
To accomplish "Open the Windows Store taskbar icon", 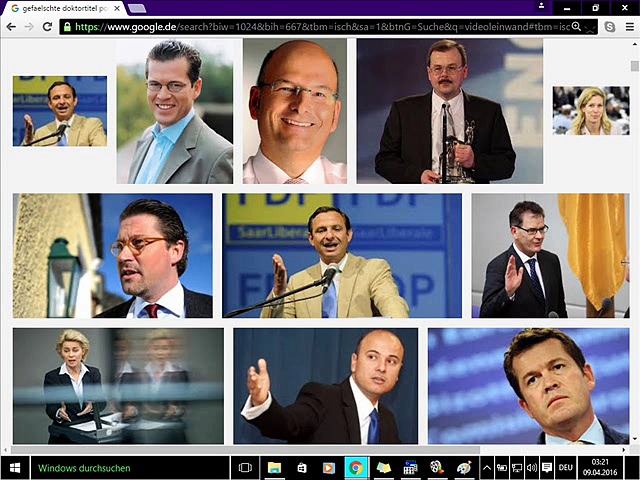I will [x=300, y=467].
